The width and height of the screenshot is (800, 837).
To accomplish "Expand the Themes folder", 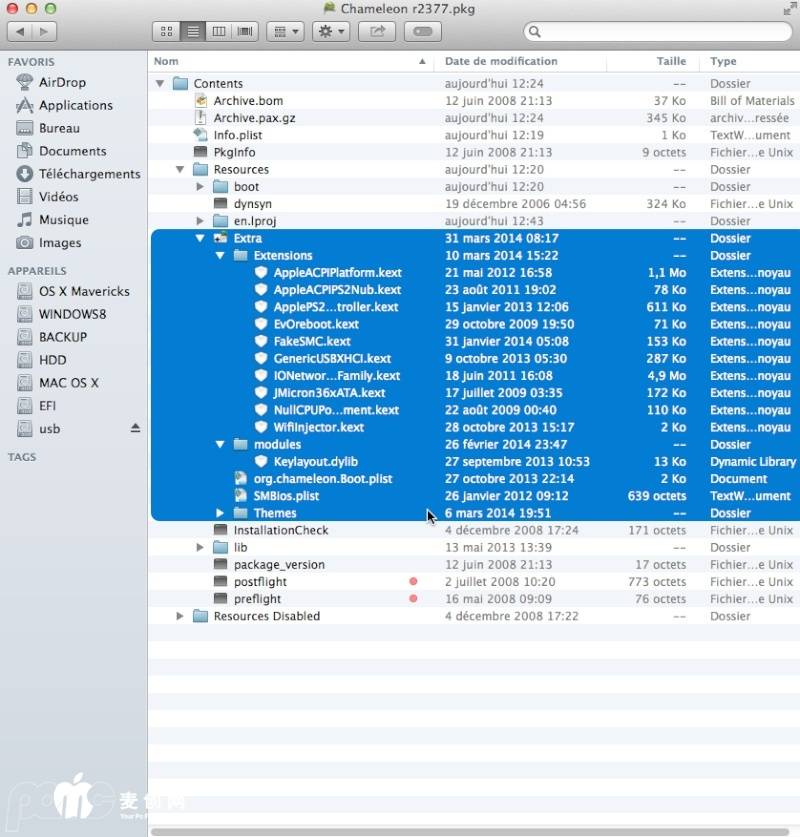I will [x=220, y=513].
